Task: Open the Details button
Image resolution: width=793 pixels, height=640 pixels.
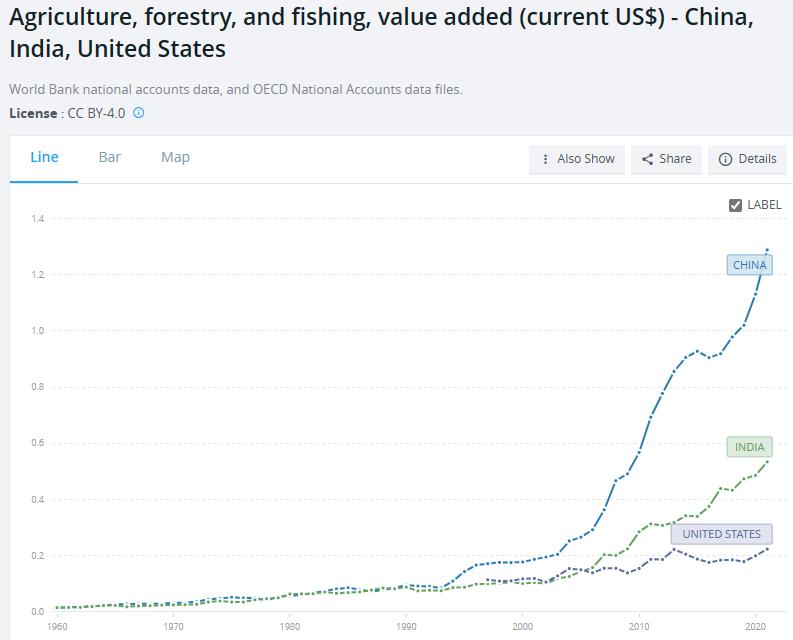Action: pos(747,159)
